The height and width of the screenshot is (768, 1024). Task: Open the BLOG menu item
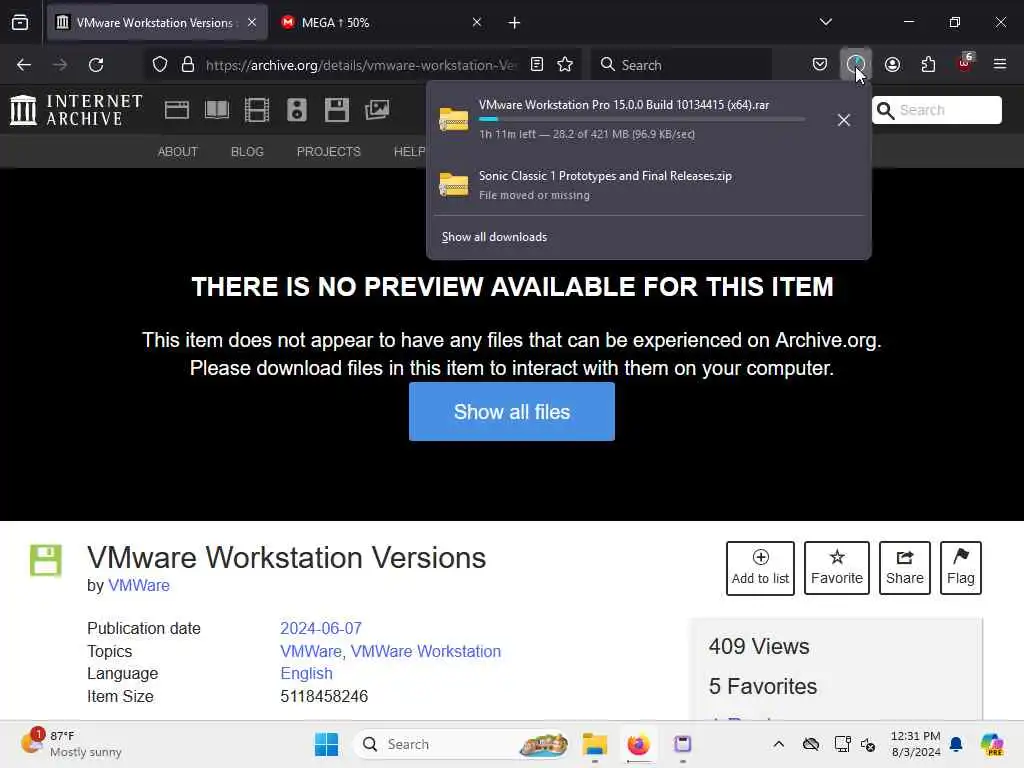pos(248,152)
